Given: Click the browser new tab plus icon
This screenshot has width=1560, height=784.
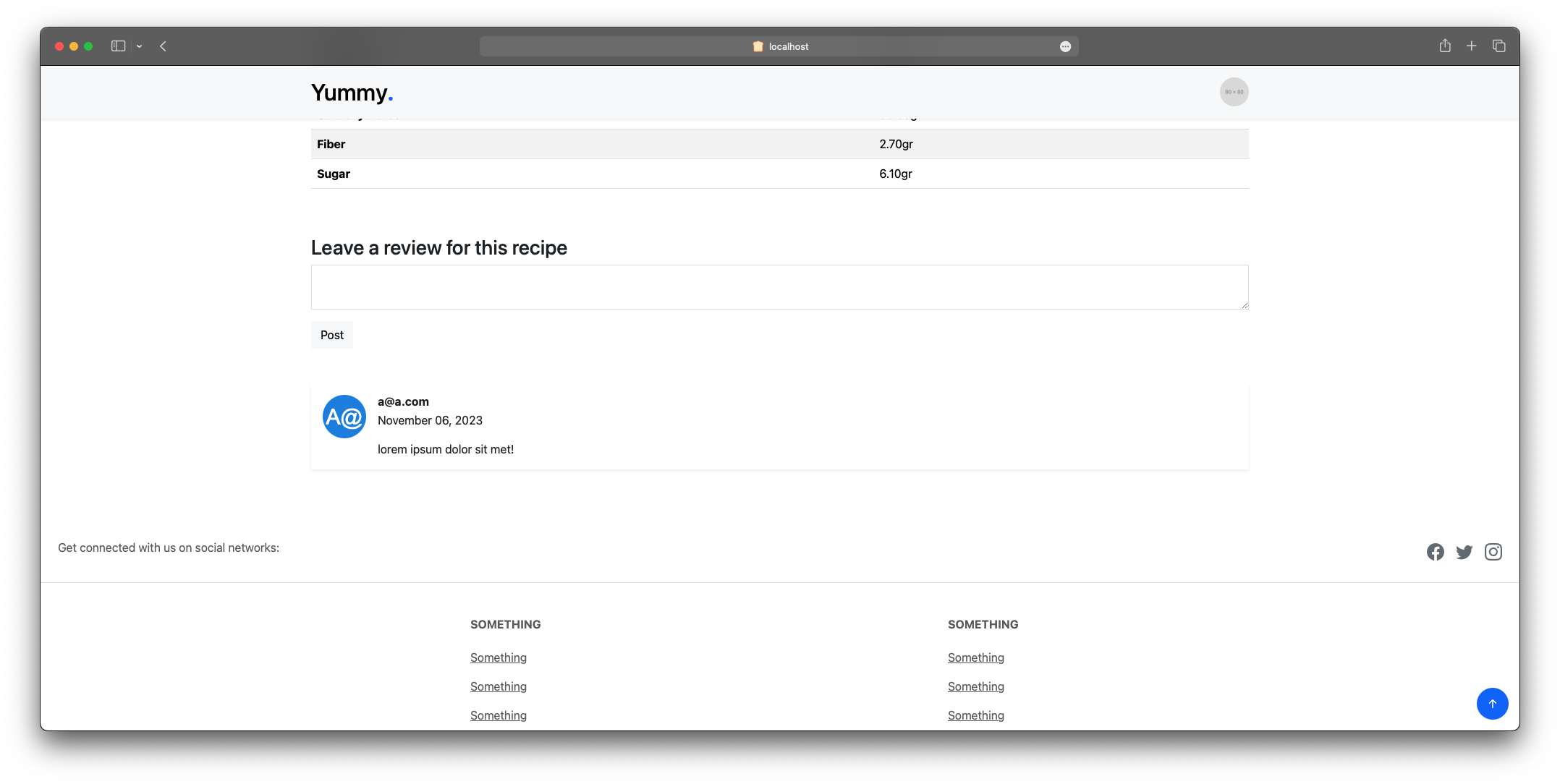Looking at the screenshot, I should (x=1471, y=46).
